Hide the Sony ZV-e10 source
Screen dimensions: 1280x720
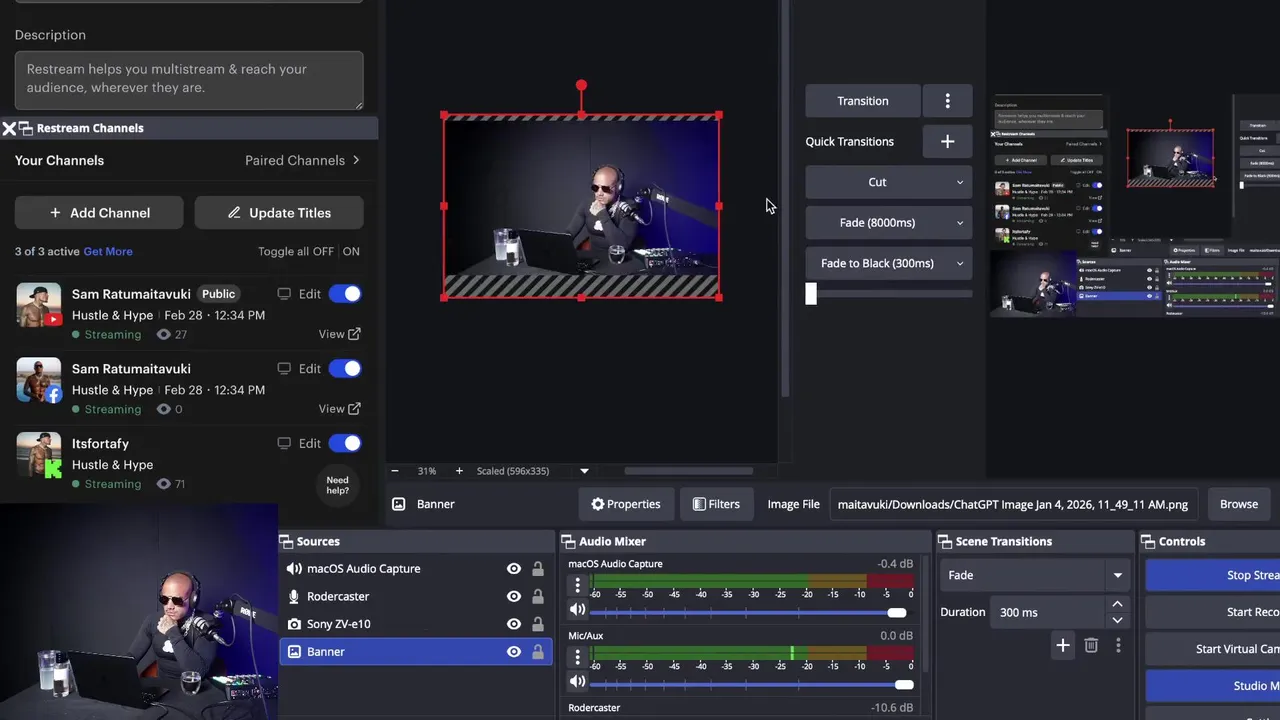pyautogui.click(x=514, y=624)
